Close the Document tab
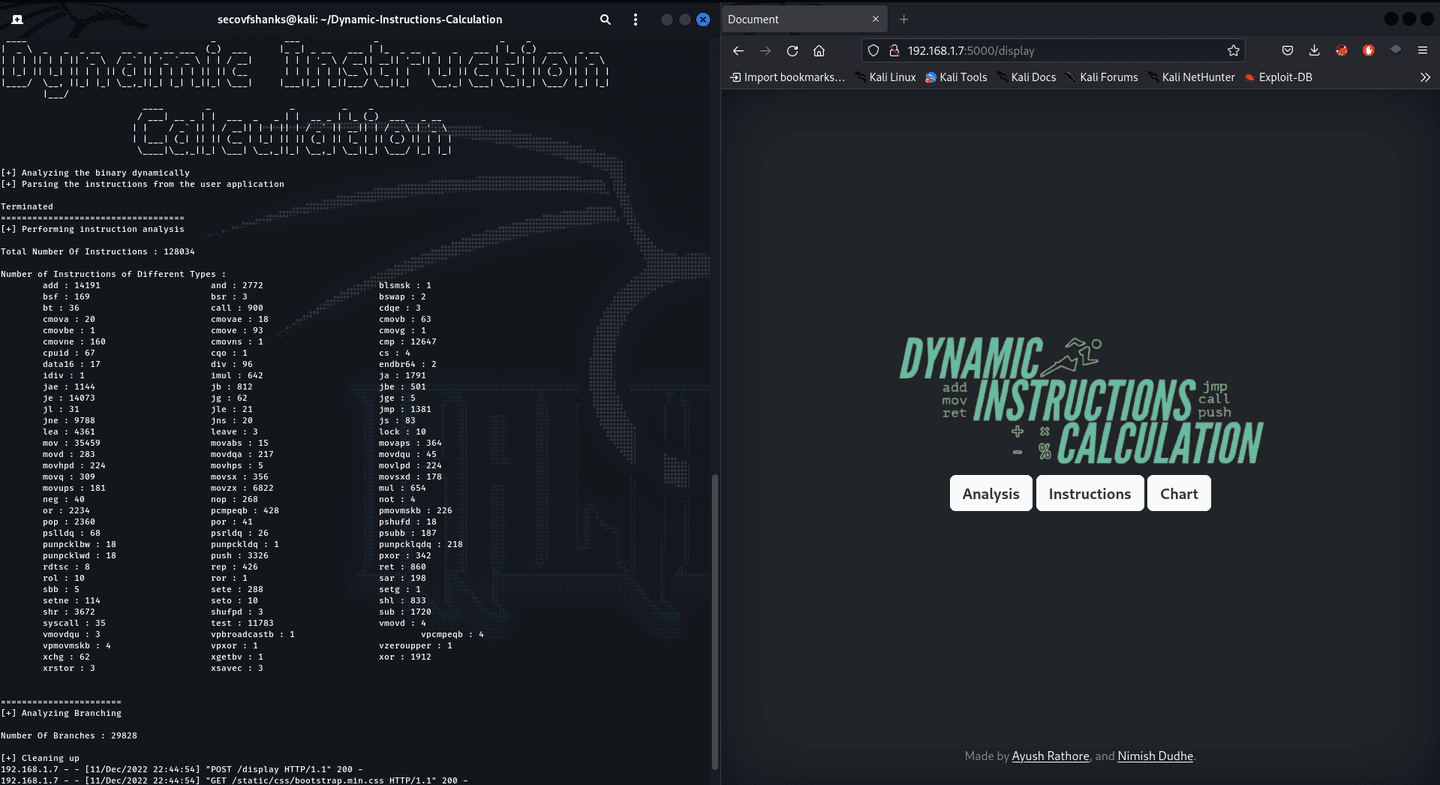Viewport: 1440px width, 785px height. click(x=876, y=19)
